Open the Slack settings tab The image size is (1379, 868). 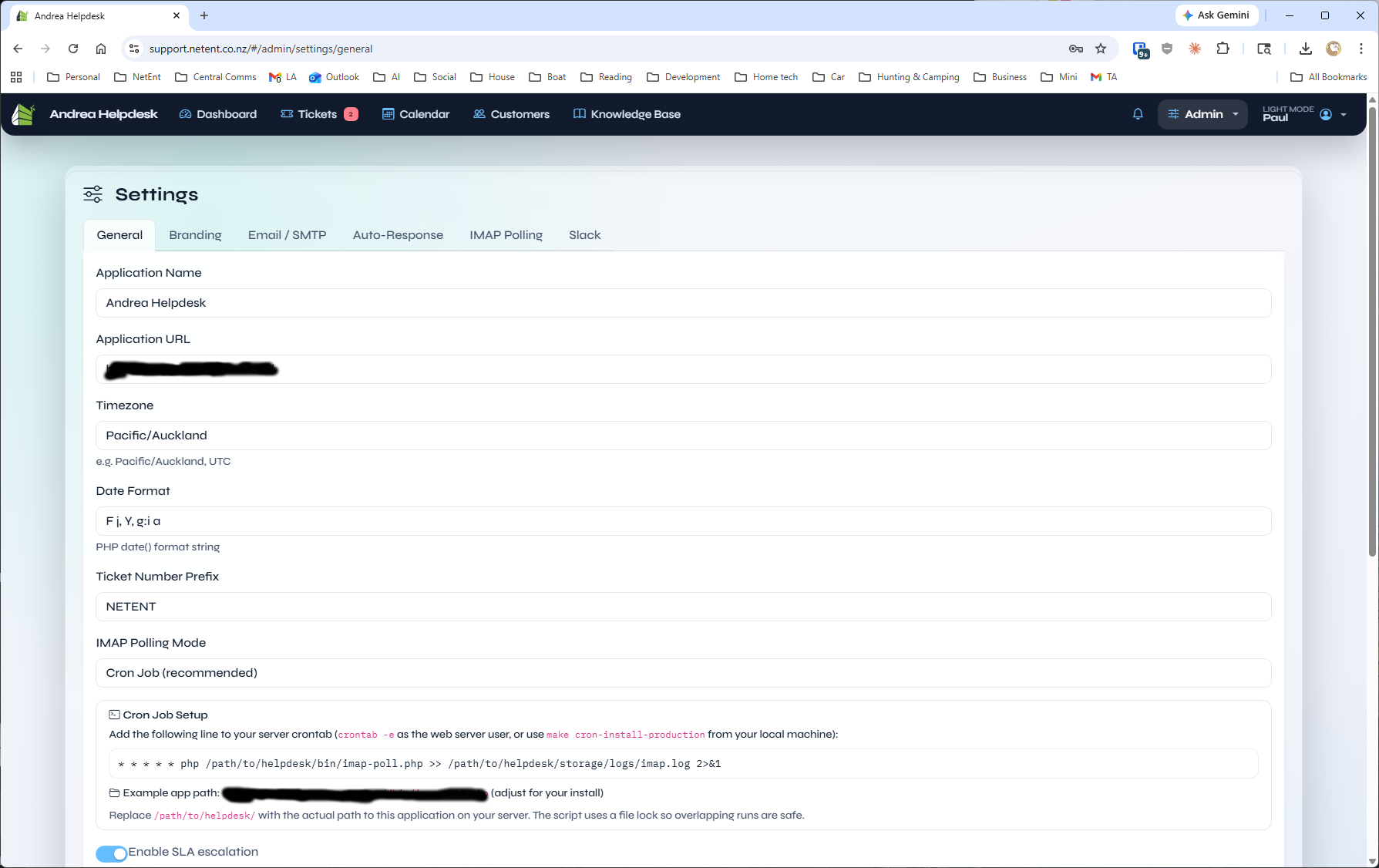[584, 234]
